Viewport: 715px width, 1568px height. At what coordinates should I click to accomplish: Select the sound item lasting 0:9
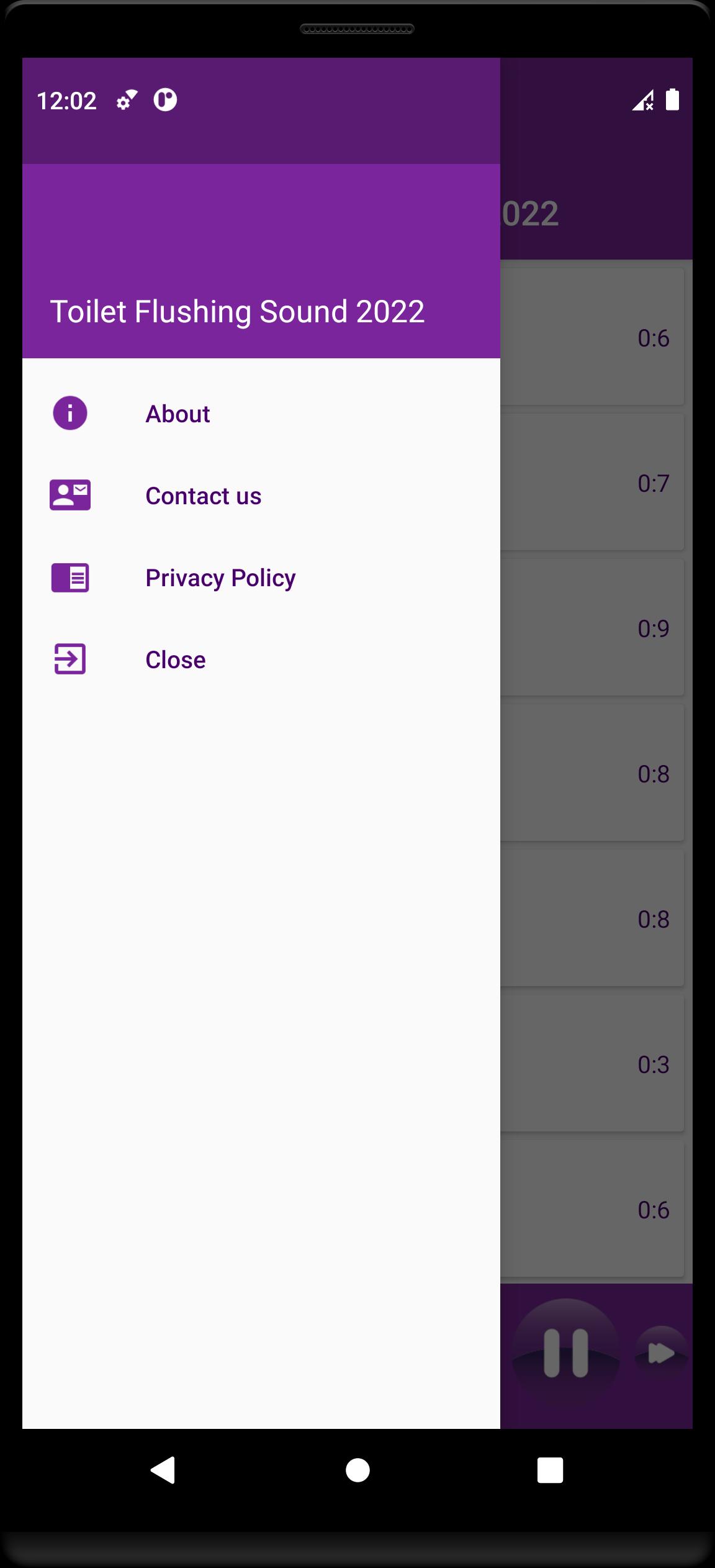tap(592, 628)
